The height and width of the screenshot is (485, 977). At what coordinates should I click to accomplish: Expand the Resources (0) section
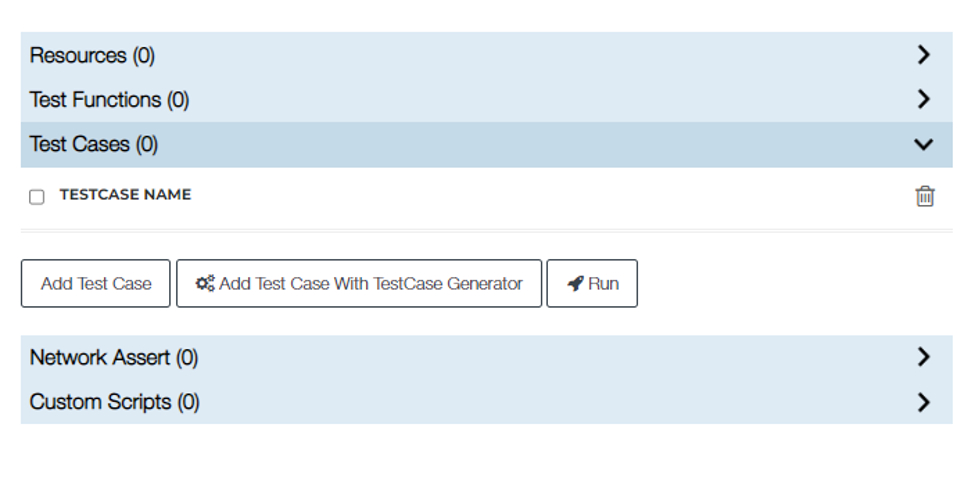coord(487,55)
